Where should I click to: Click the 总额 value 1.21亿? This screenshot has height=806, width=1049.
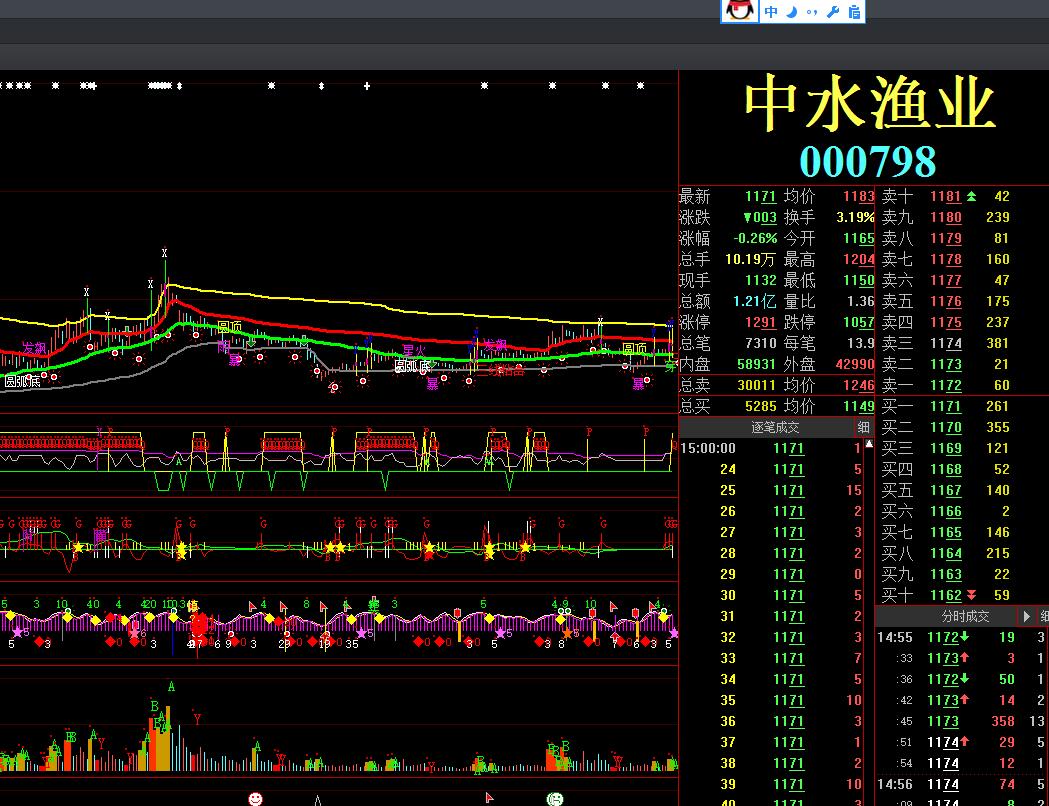[x=755, y=301]
